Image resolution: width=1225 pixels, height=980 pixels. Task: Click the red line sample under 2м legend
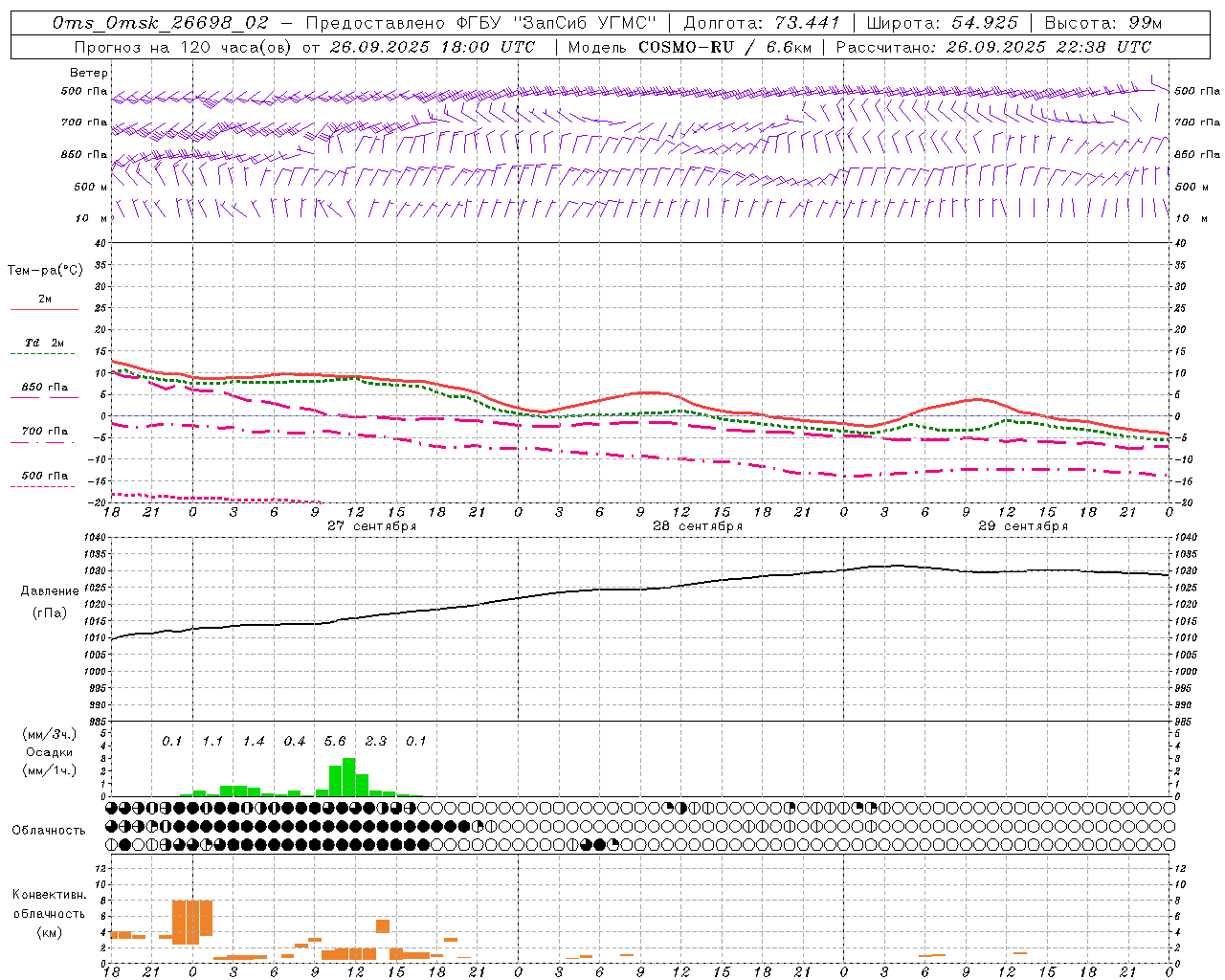click(x=45, y=310)
